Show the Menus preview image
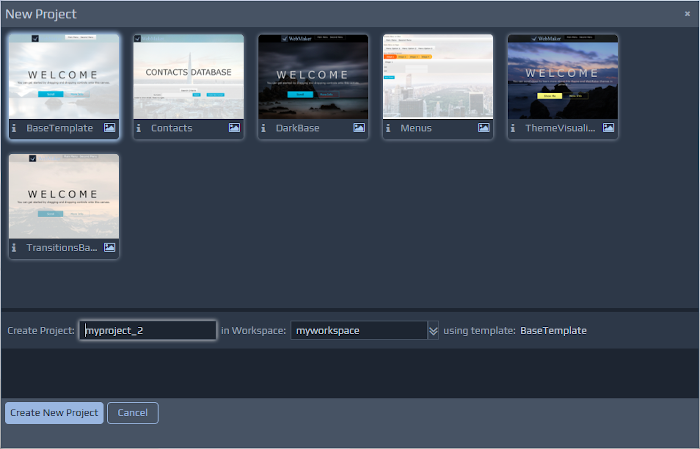This screenshot has width=700, height=449. tap(483, 128)
